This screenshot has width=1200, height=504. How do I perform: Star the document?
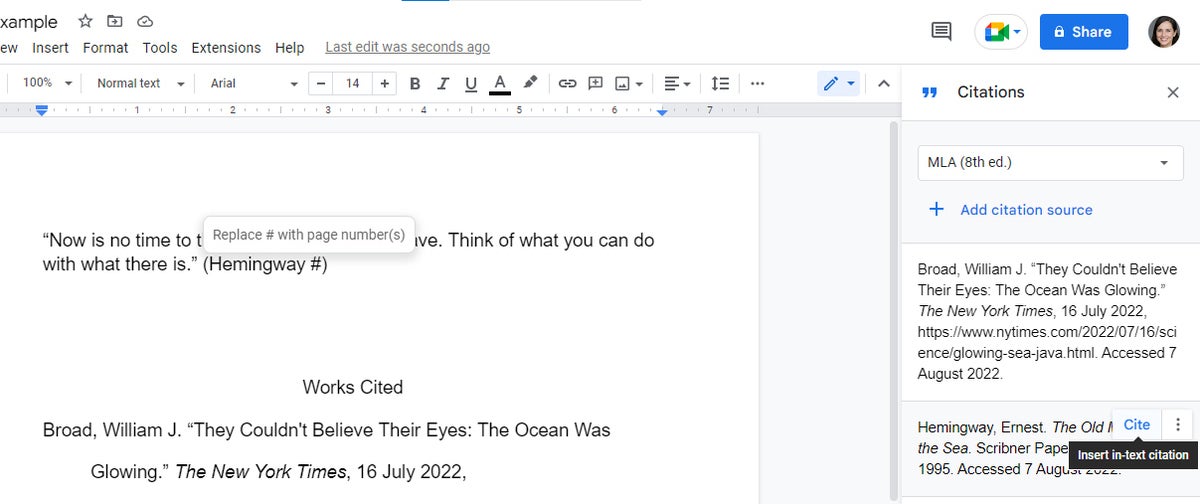(x=86, y=21)
